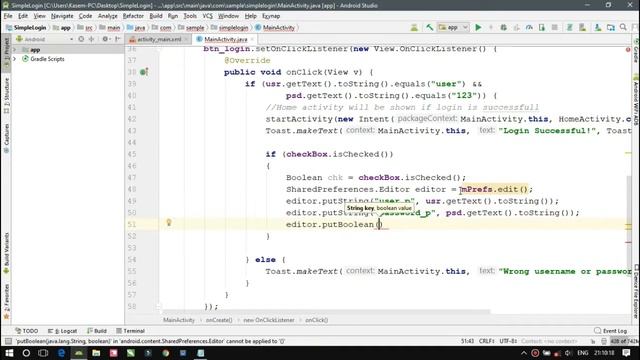Select the MainActivity.java editor tab
The width and height of the screenshot is (640, 360).
[225, 39]
